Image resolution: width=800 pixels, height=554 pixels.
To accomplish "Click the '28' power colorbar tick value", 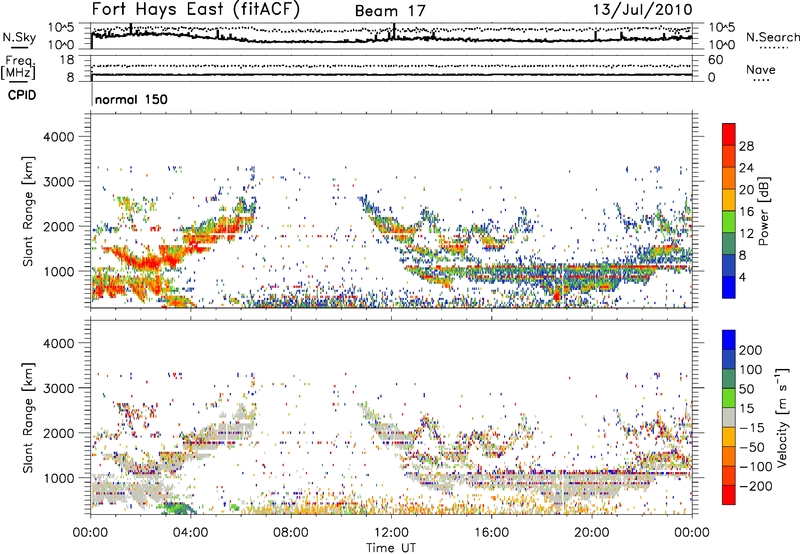I will [x=746, y=146].
